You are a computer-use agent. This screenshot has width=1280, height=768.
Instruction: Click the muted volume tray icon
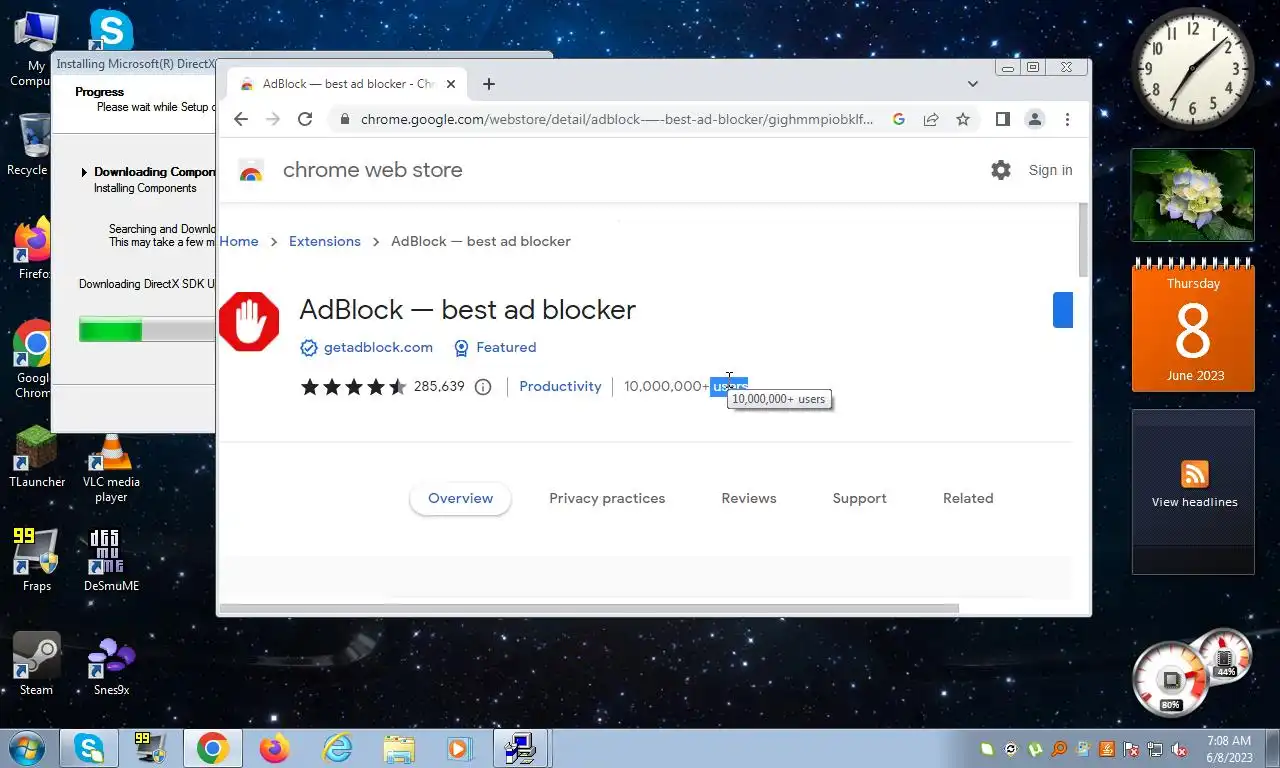[x=1179, y=749]
